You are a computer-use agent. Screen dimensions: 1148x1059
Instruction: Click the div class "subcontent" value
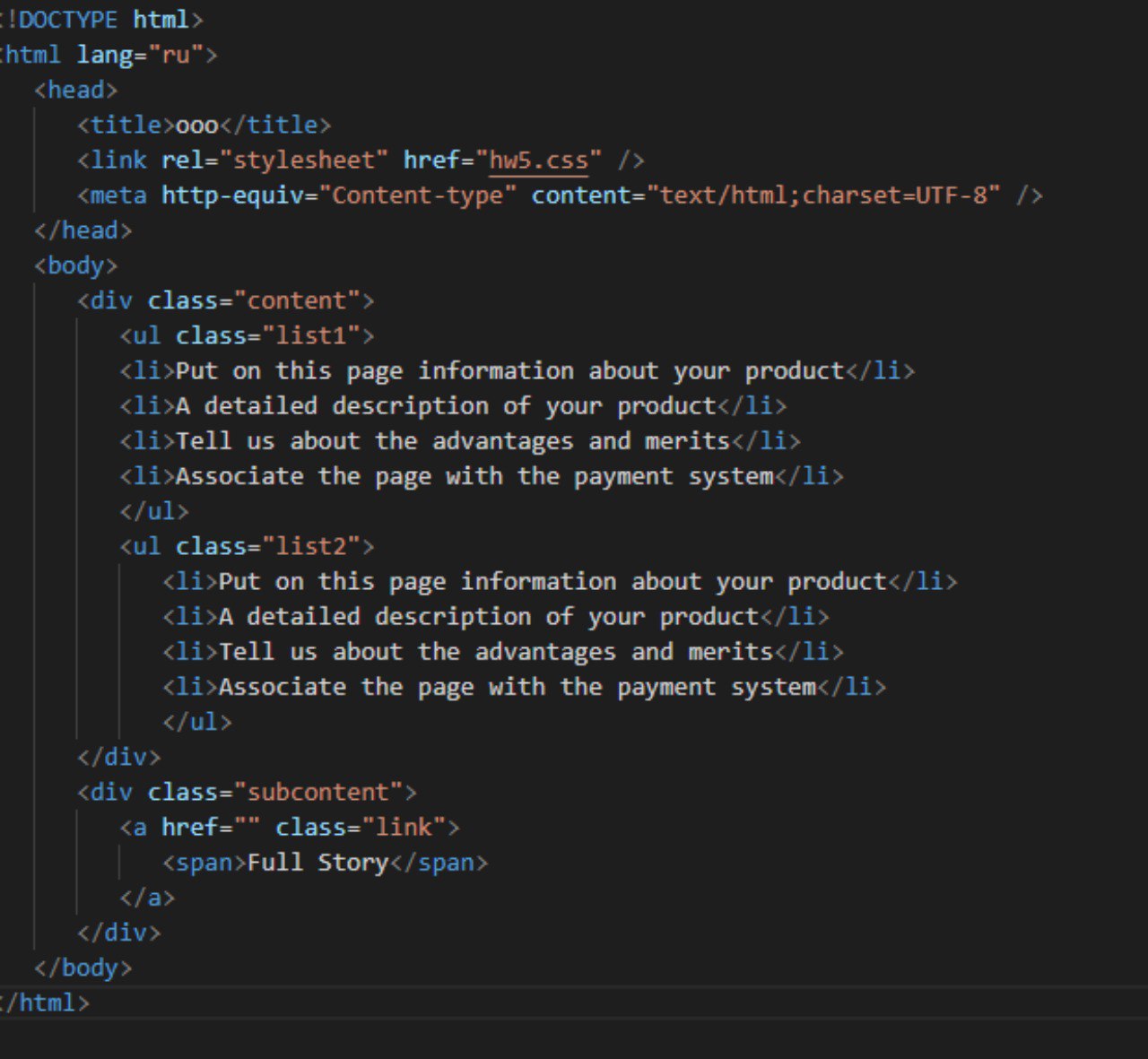pyautogui.click(x=317, y=793)
